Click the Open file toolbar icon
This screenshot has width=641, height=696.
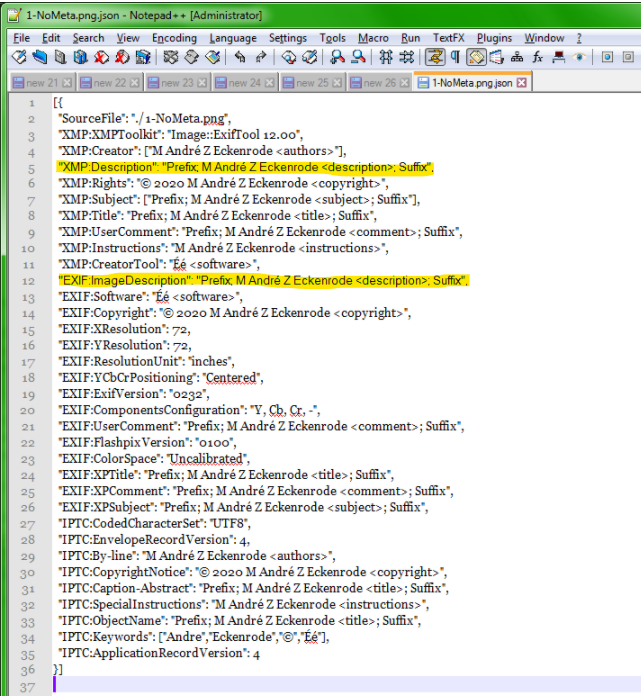[40, 57]
